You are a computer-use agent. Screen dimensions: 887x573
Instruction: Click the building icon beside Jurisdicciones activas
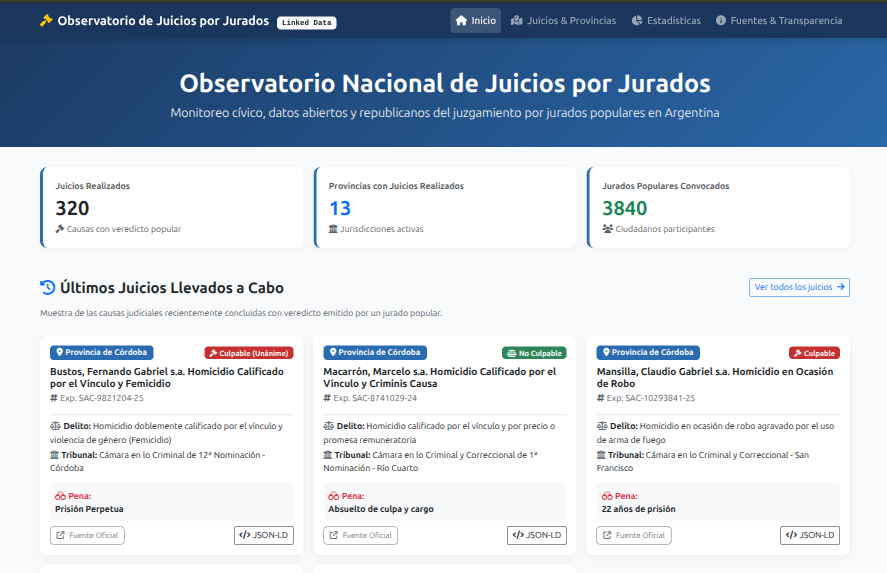tap(333, 229)
